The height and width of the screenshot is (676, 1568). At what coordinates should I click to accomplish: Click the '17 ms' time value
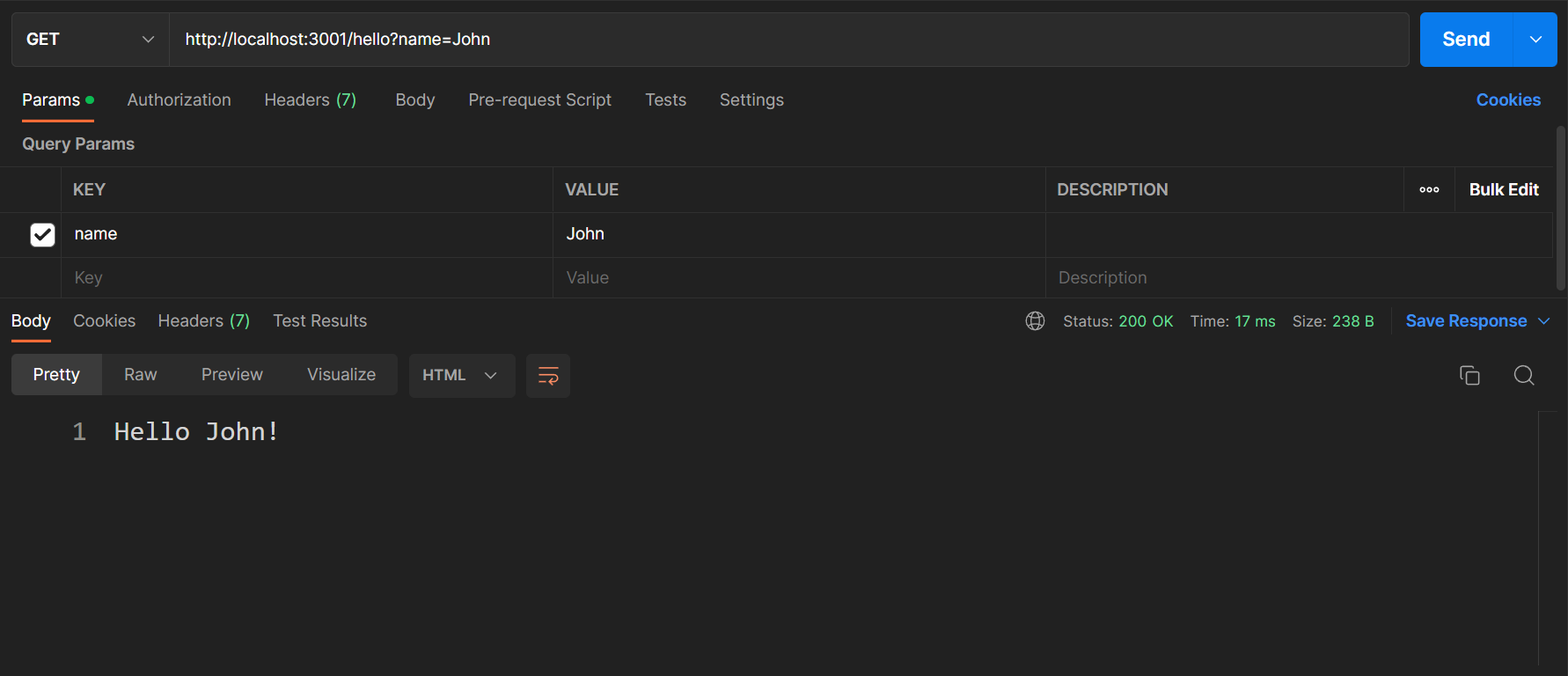(1255, 321)
